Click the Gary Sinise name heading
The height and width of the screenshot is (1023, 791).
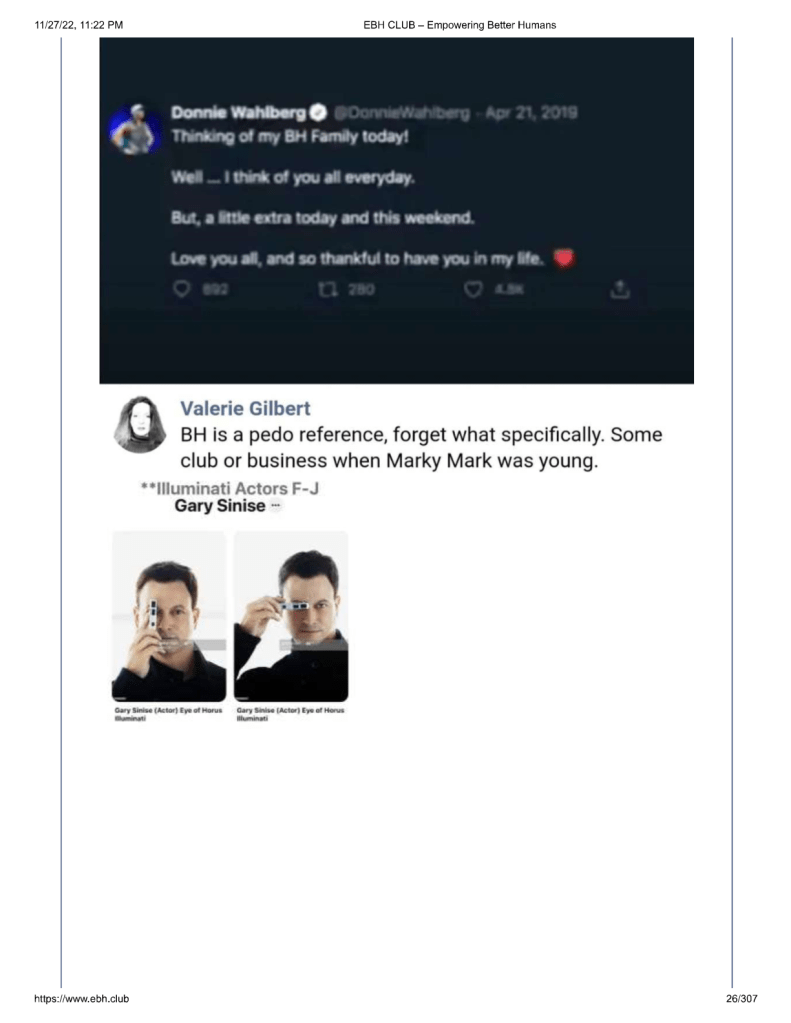(220, 506)
